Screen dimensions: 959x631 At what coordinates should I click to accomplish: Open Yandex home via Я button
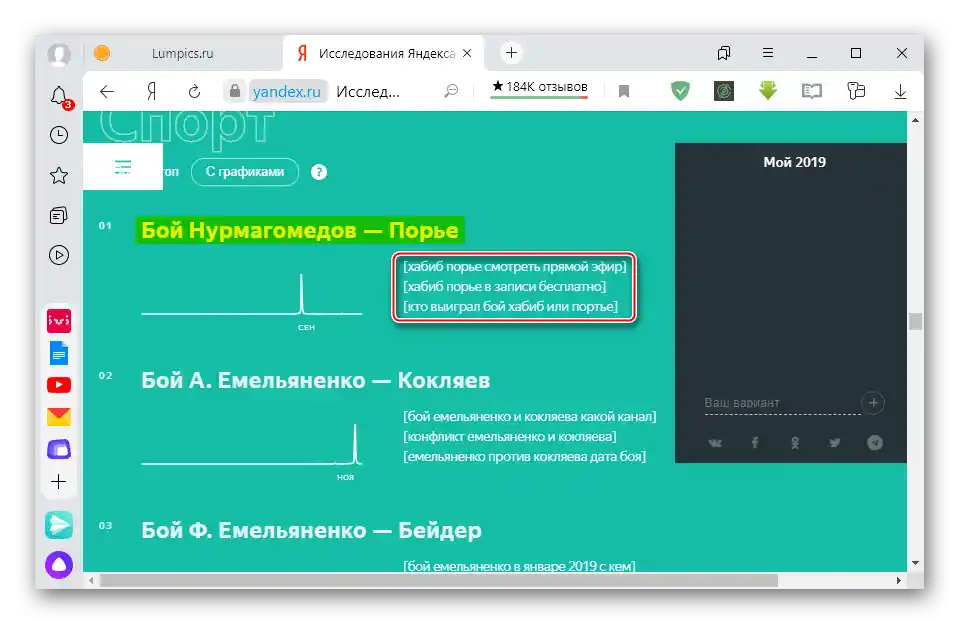(151, 92)
